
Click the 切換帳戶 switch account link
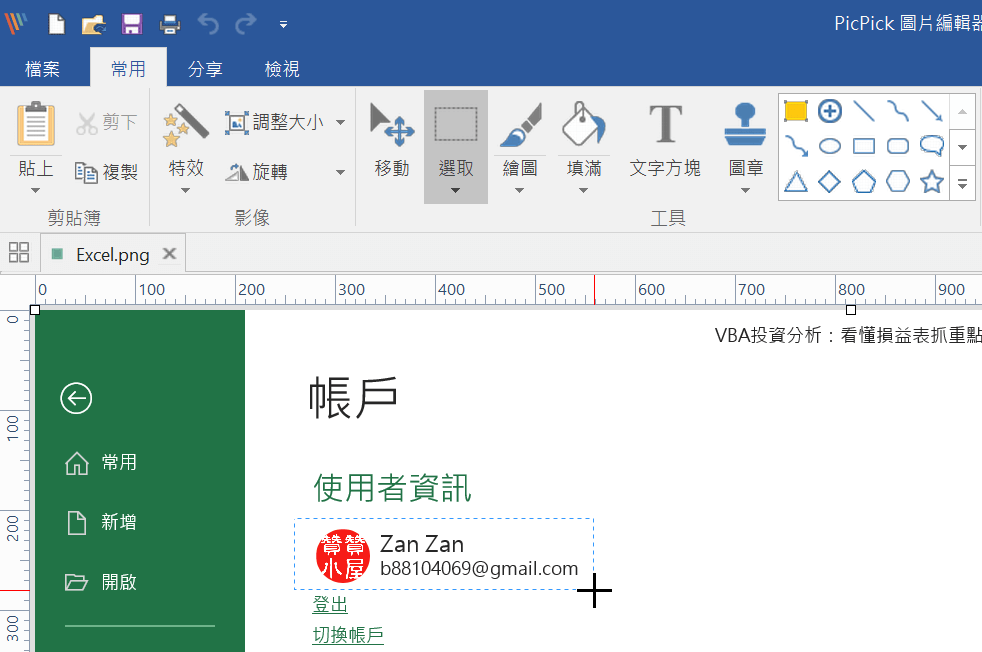coord(348,635)
